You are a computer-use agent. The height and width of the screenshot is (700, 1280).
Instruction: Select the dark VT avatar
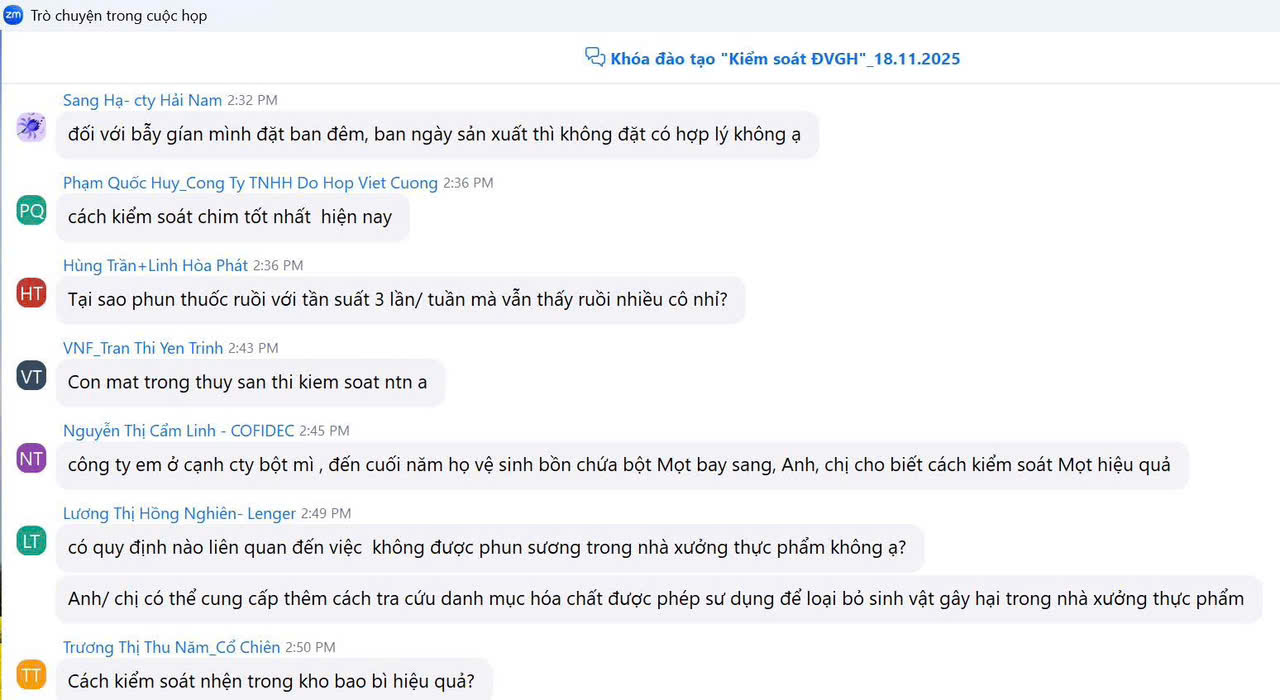coord(32,376)
